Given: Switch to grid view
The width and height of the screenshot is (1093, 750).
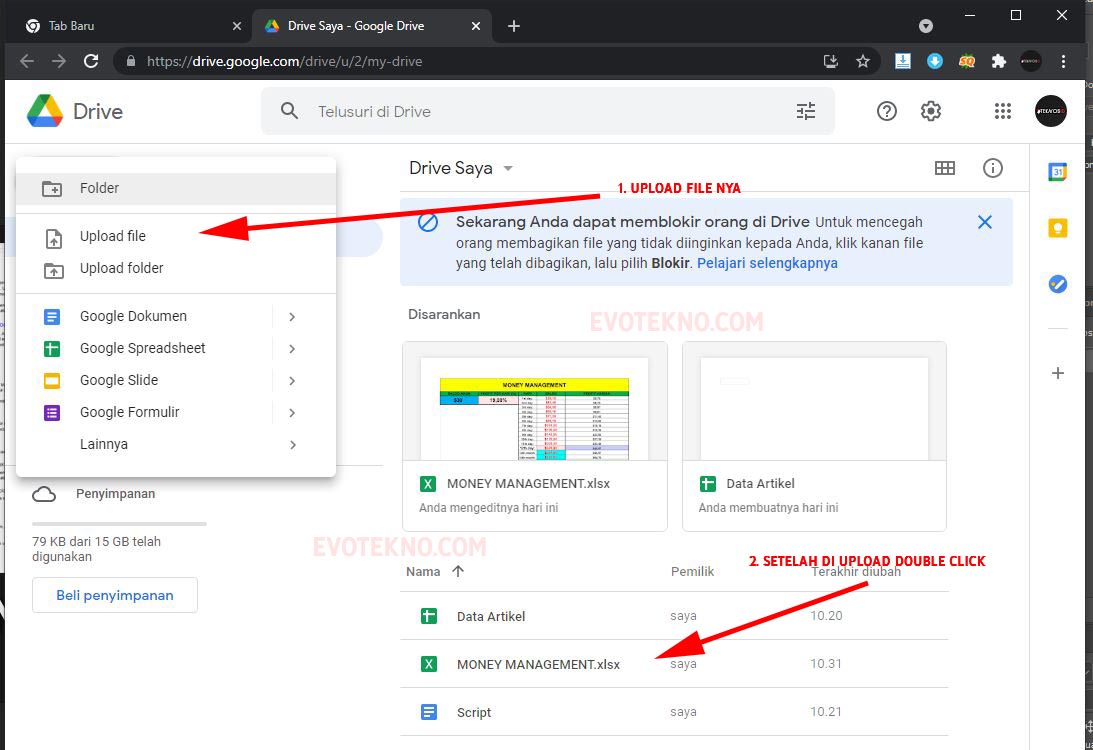Looking at the screenshot, I should tap(945, 168).
